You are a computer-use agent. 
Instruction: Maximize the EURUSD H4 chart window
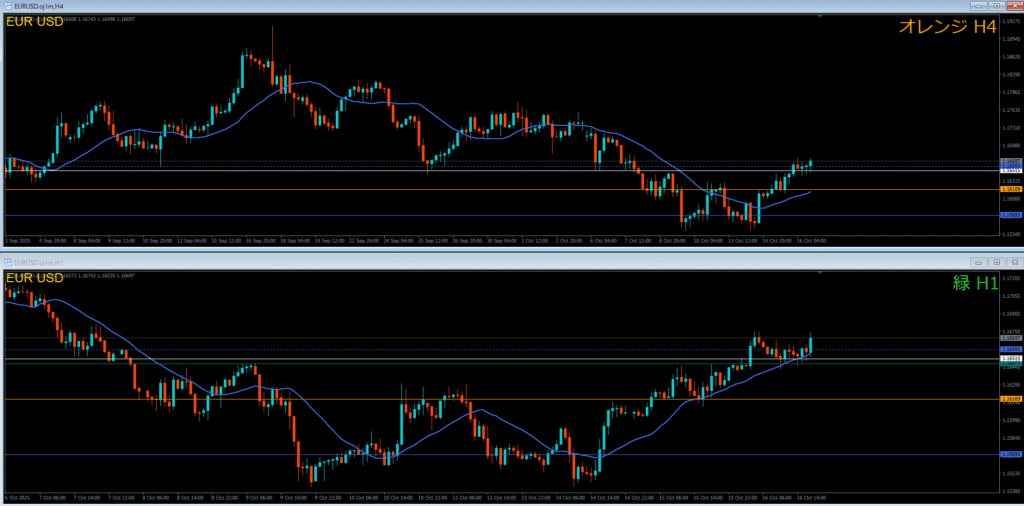[x=995, y=6]
